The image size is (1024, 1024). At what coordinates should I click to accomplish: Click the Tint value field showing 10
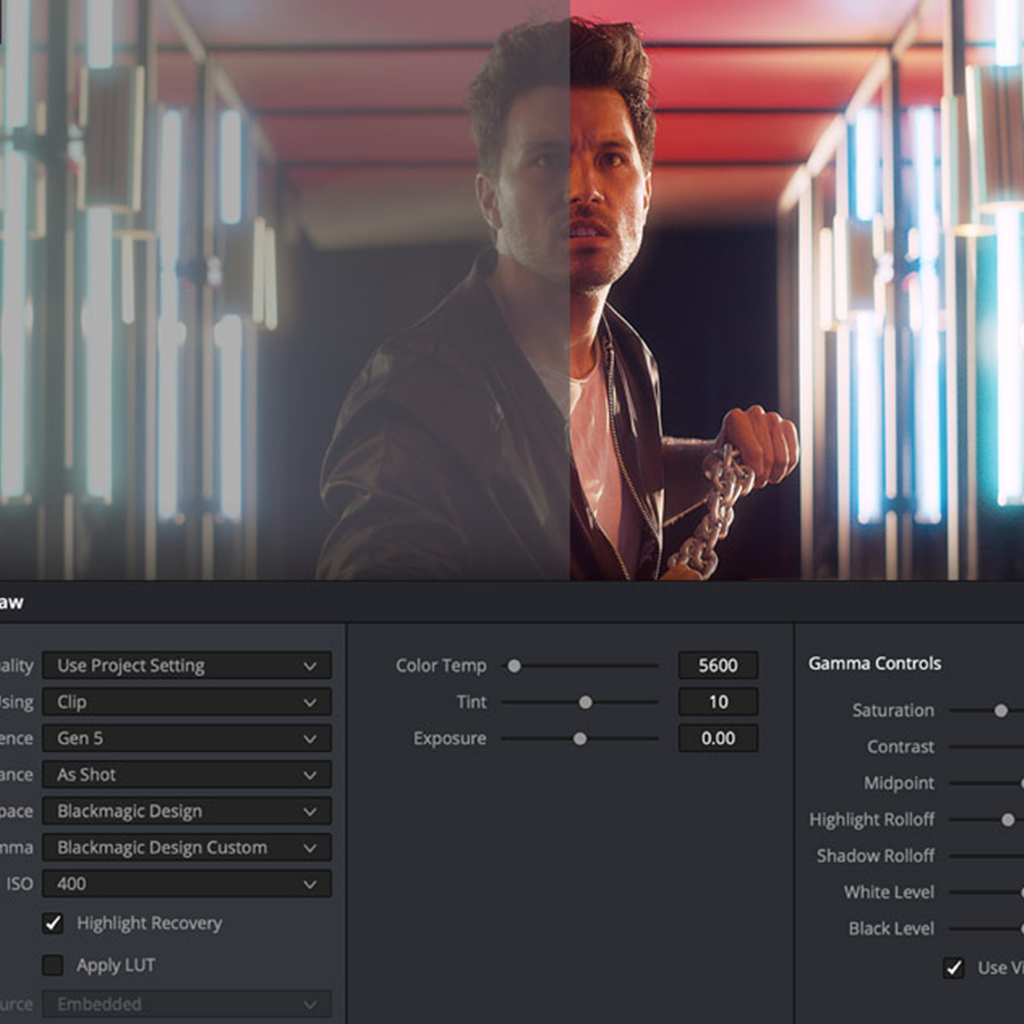point(718,702)
